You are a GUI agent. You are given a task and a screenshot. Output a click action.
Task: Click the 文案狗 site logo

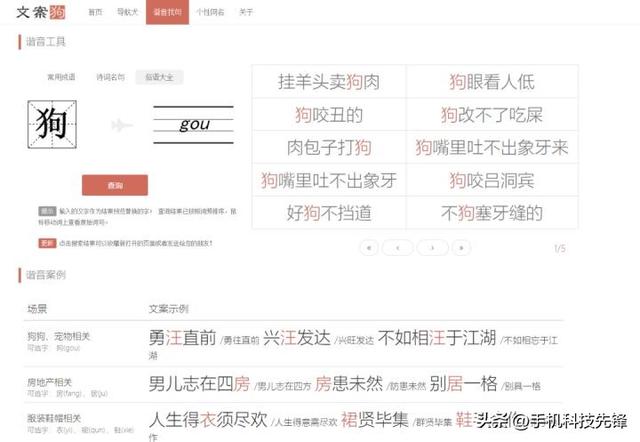[x=40, y=12]
